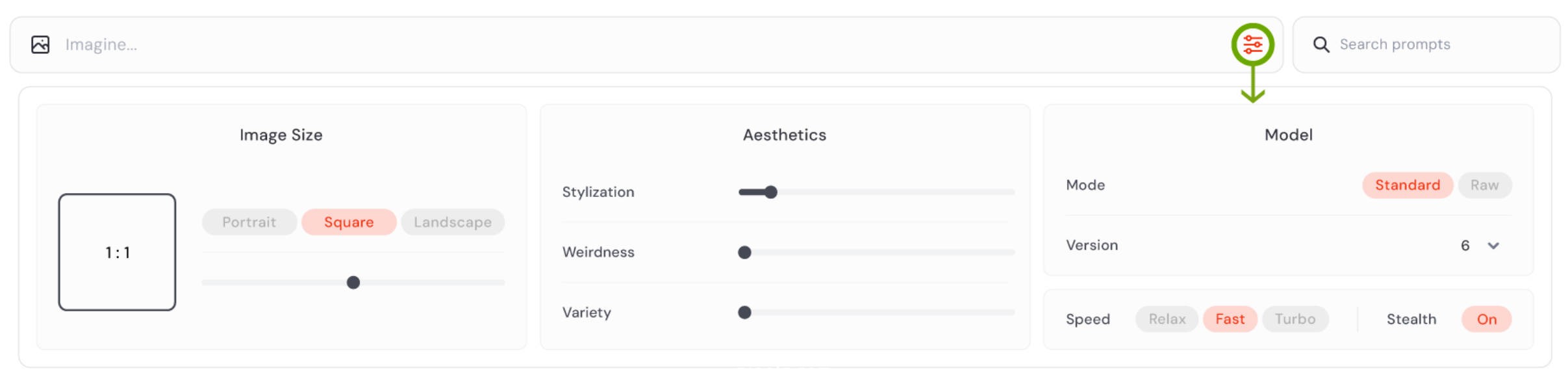Click the Search prompts field
Image resolution: width=1568 pixels, height=390 pixels.
click(x=1426, y=44)
